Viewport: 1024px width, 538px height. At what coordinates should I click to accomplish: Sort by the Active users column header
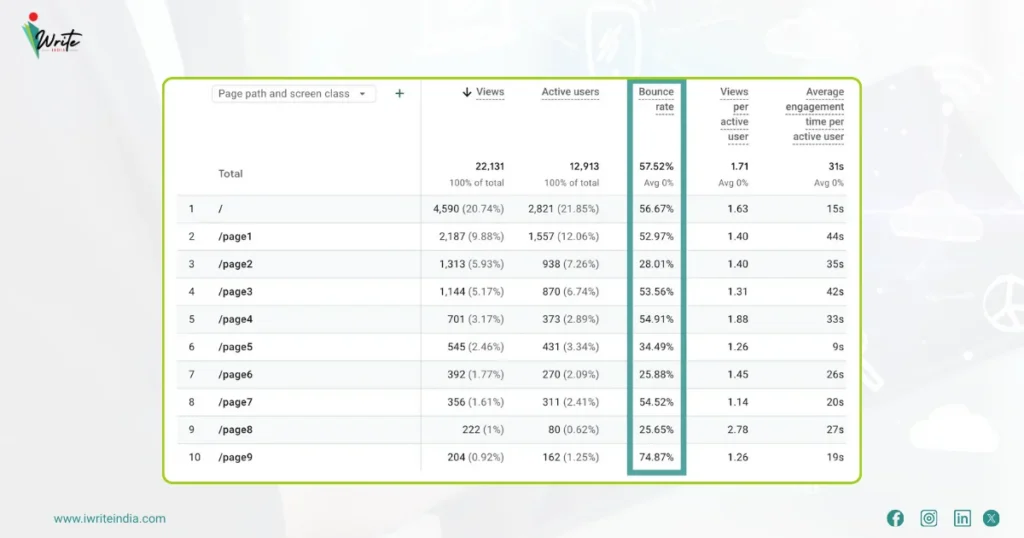coord(570,92)
